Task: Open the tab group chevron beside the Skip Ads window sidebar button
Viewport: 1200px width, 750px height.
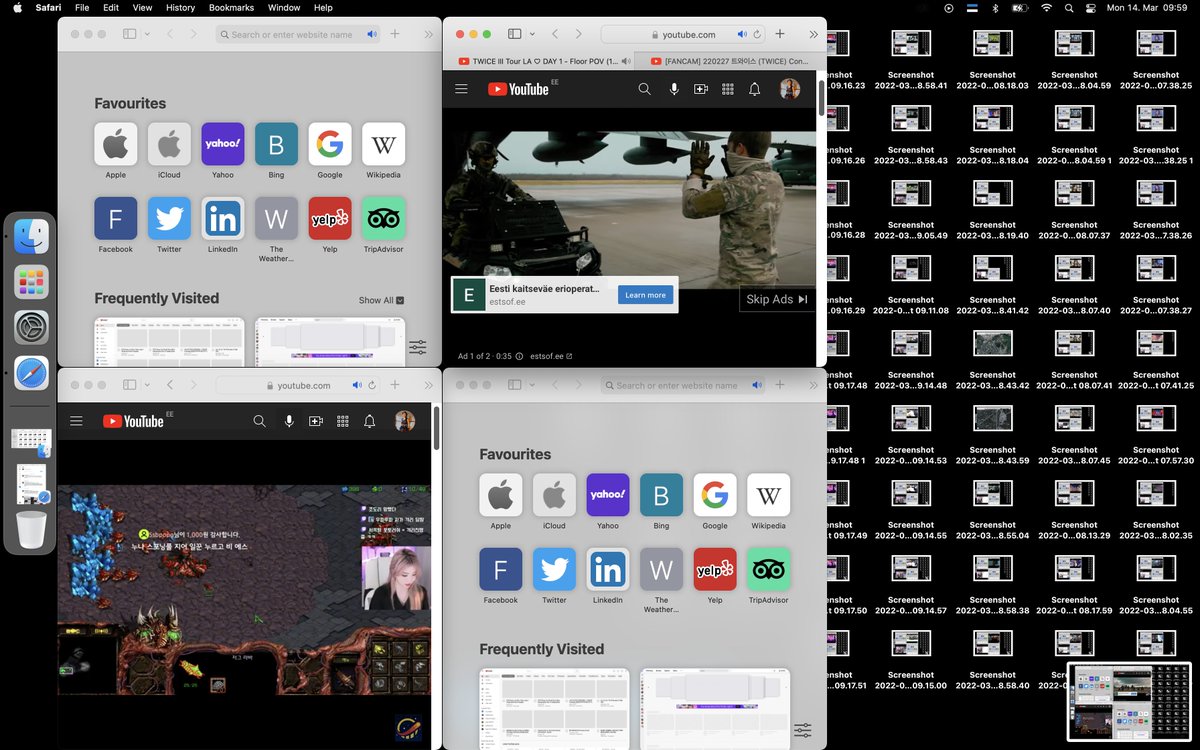Action: tap(532, 34)
